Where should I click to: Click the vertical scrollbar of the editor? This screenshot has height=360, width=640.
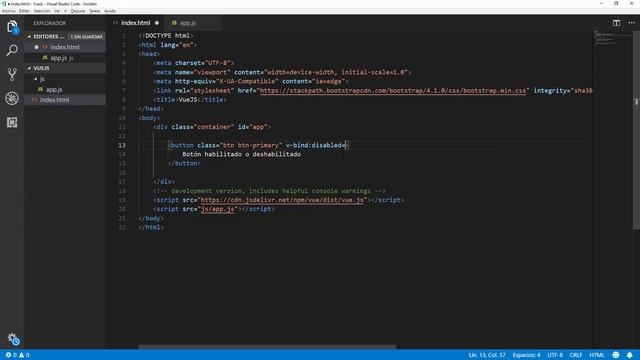click(x=636, y=131)
